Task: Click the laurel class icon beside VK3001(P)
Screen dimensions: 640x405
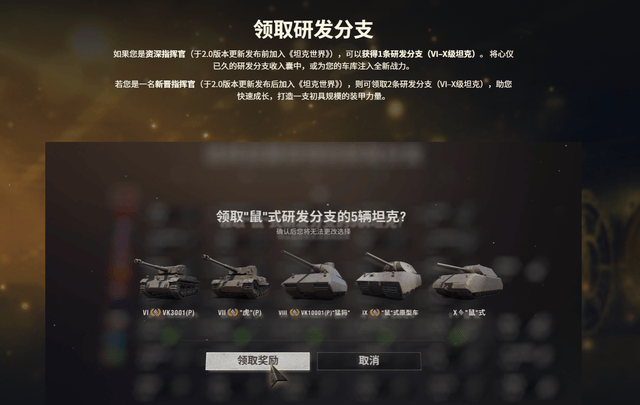Action: [156, 313]
